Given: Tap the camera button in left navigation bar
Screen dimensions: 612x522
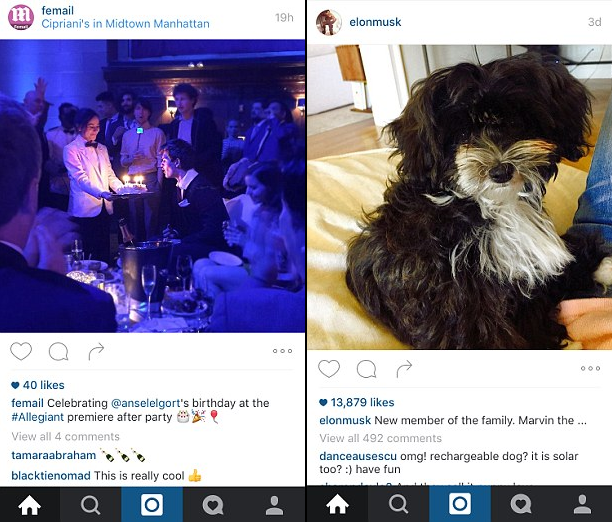Looking at the screenshot, I should click(x=152, y=504).
